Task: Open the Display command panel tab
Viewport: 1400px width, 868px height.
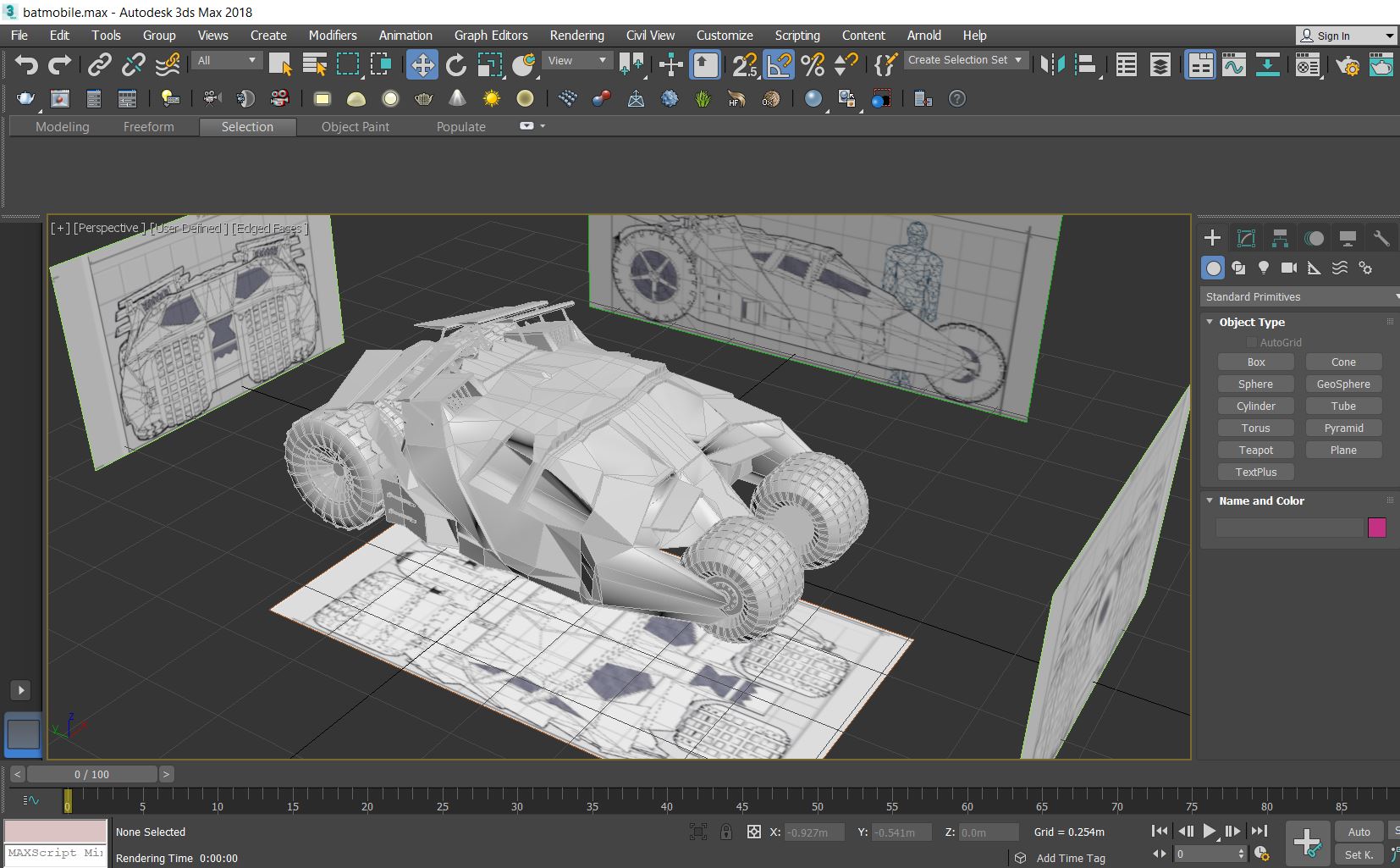Action: tap(1348, 238)
